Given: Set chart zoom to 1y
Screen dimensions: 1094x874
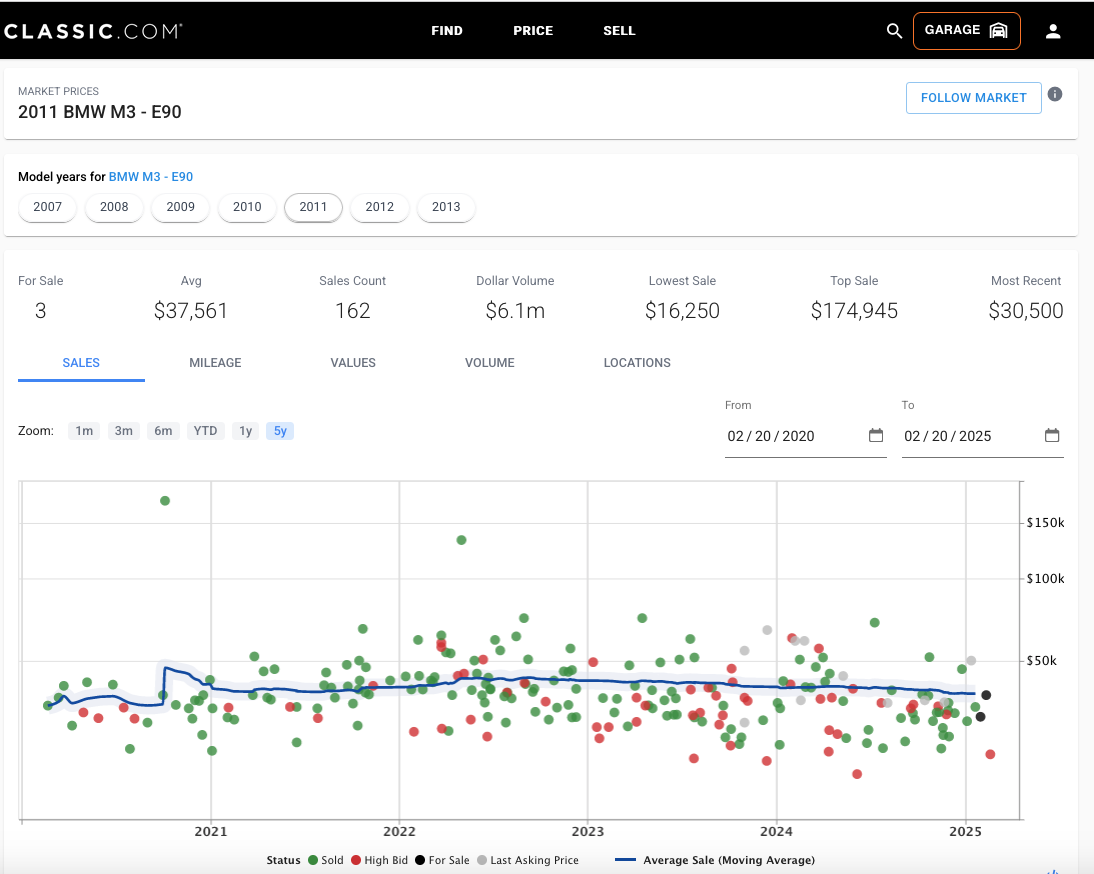Looking at the screenshot, I should click(246, 431).
